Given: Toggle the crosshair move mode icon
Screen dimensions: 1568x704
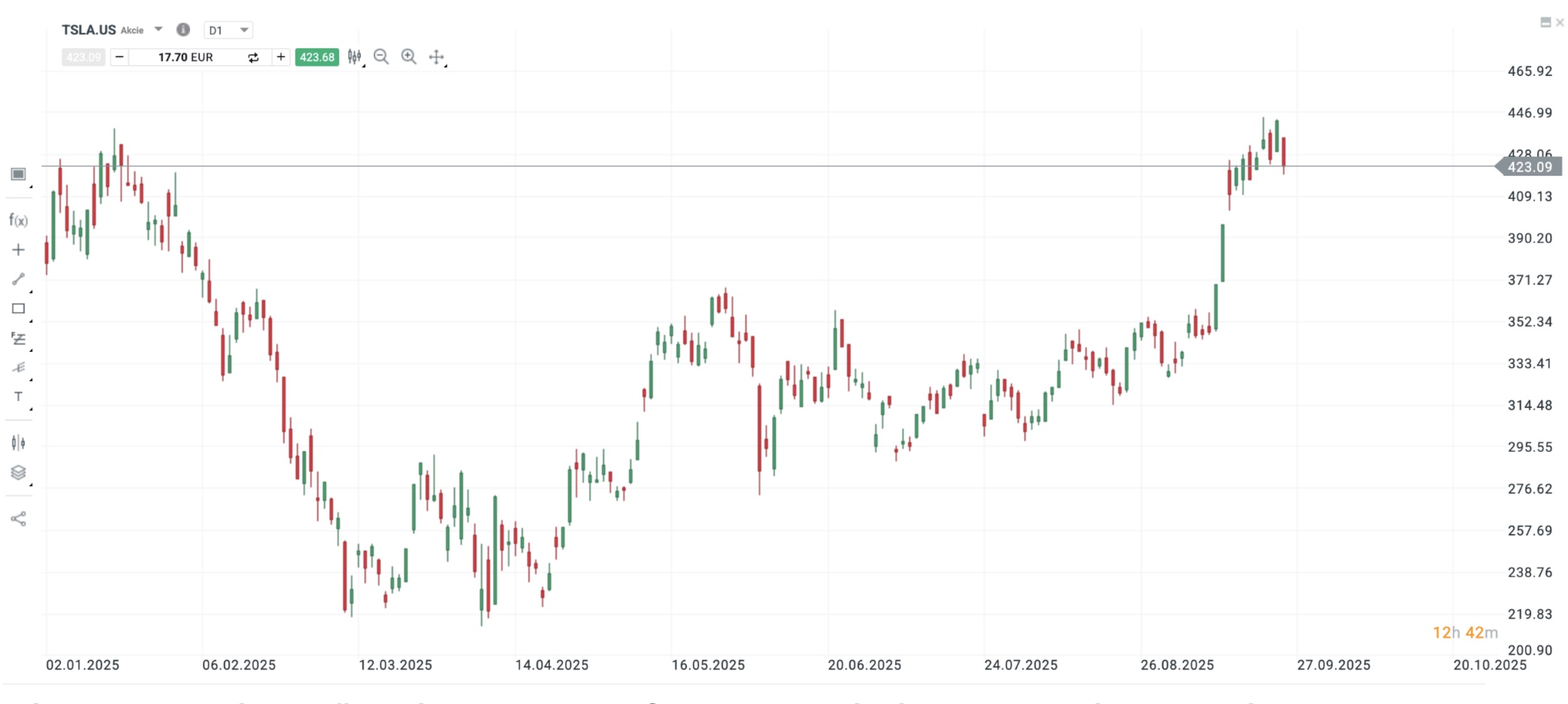Looking at the screenshot, I should [x=437, y=57].
